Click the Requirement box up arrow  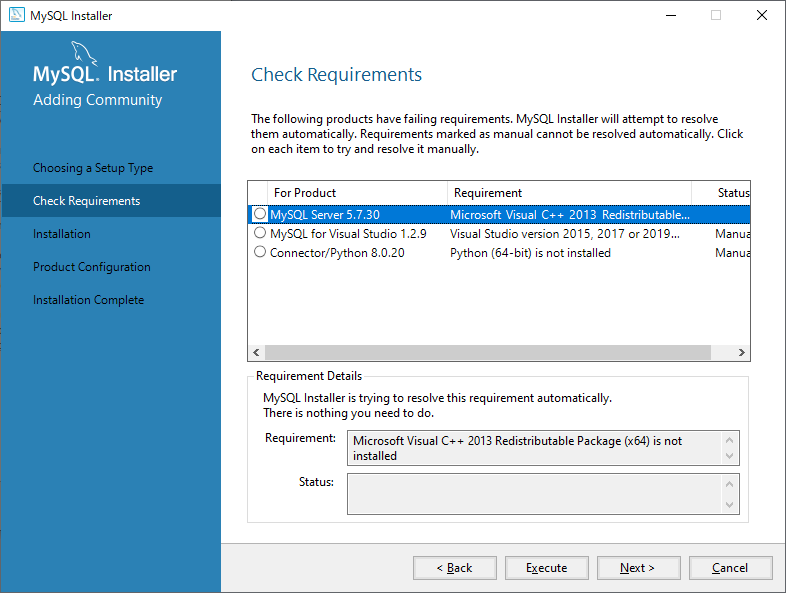pyautogui.click(x=729, y=440)
